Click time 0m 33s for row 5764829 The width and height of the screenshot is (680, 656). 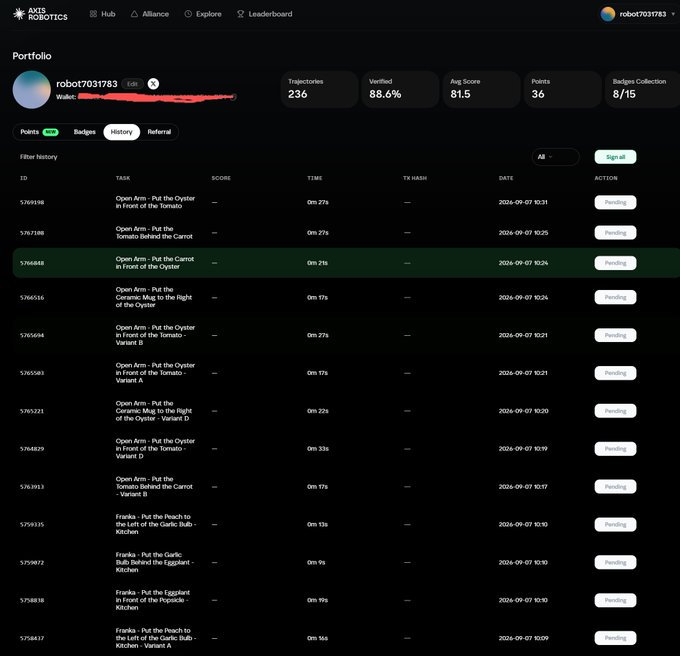318,449
